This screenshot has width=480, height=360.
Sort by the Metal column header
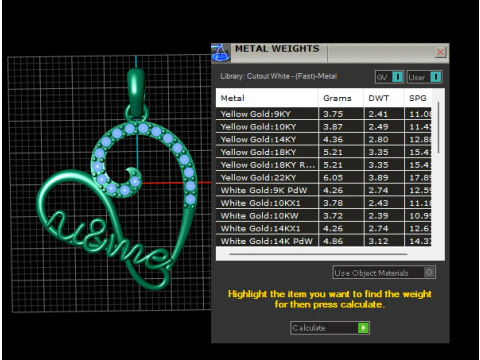coord(267,98)
